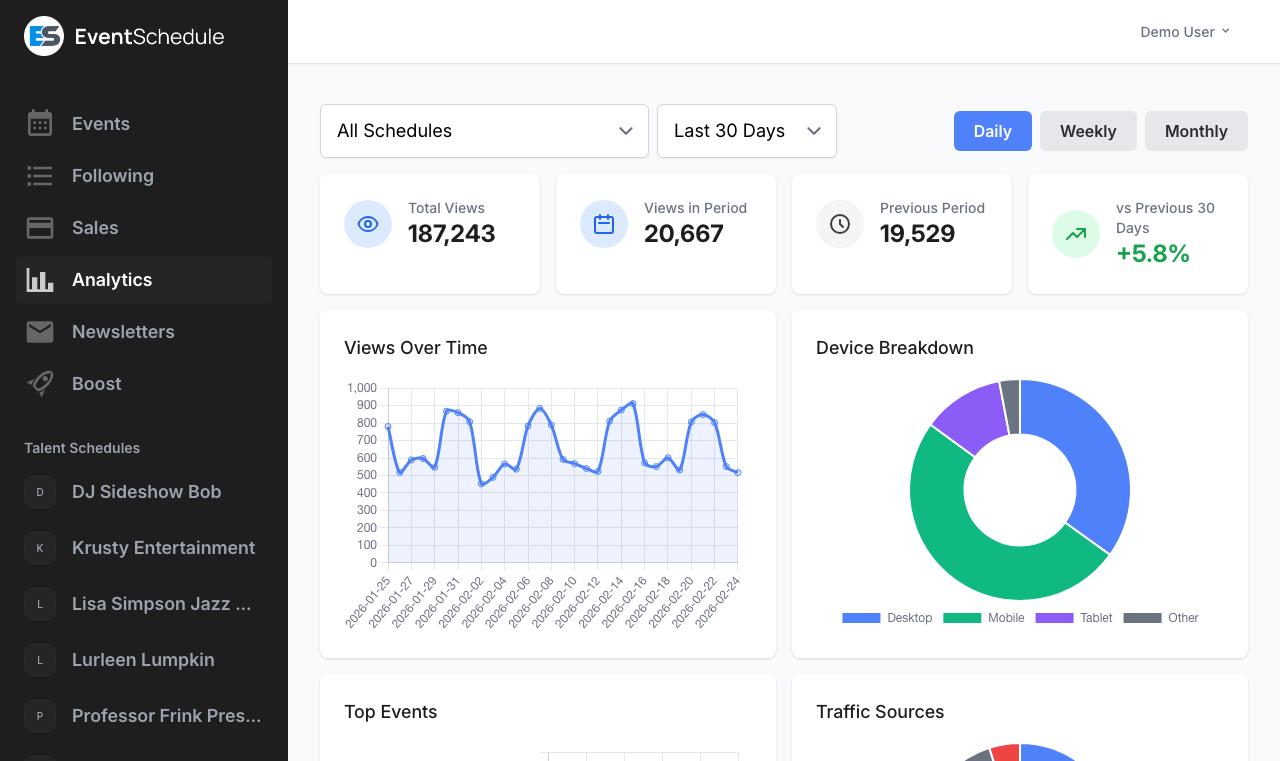Viewport: 1280px width, 761px height.
Task: Click the Following list icon
Action: click(x=39, y=175)
